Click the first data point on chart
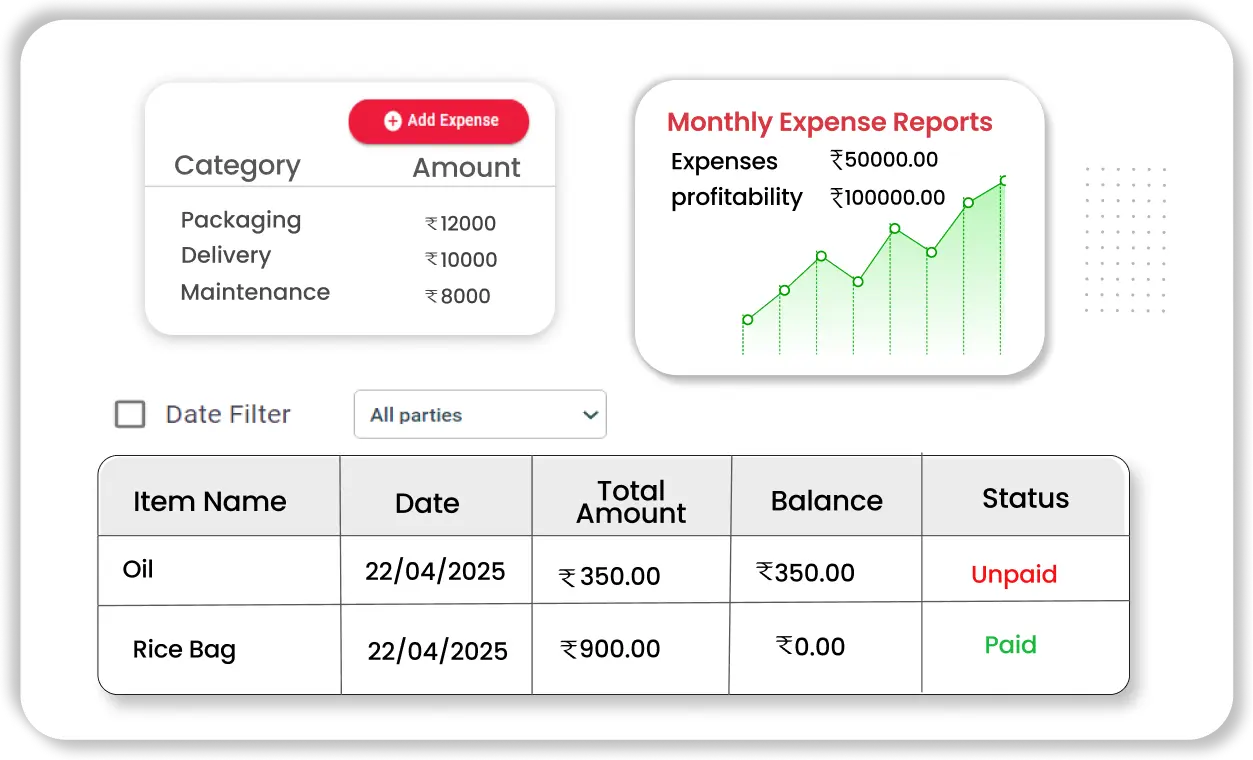This screenshot has width=1253, height=760. 748,320
